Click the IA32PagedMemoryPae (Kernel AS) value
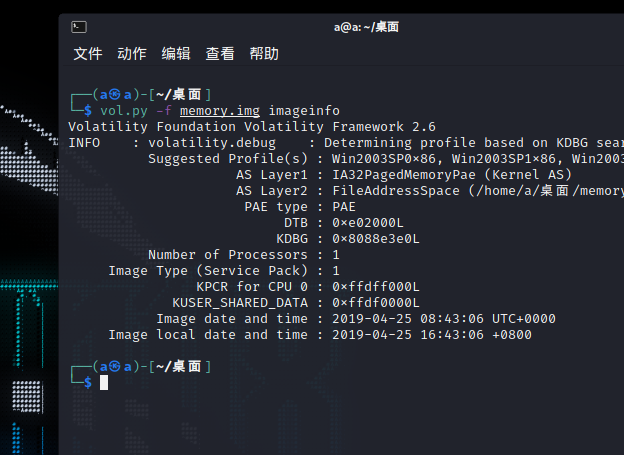 pyautogui.click(x=452, y=175)
